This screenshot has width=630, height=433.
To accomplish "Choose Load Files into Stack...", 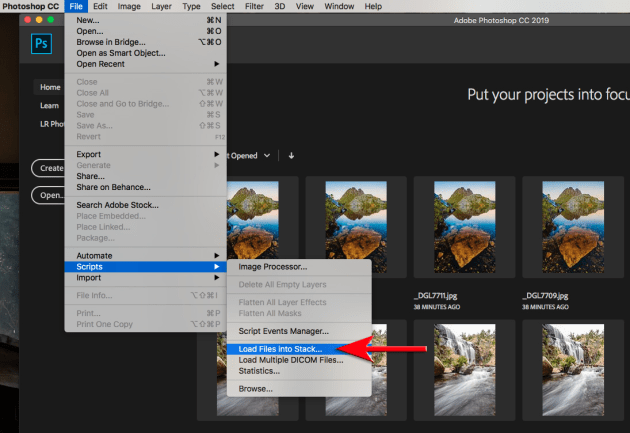I will 299,349.
